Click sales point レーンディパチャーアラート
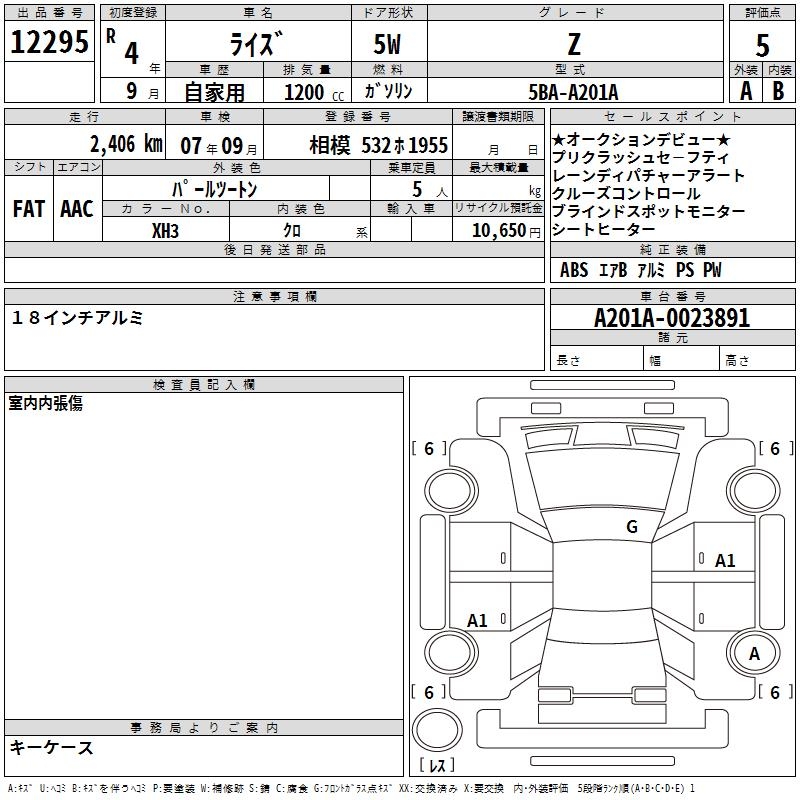This screenshot has height=800, width=800. [648, 175]
